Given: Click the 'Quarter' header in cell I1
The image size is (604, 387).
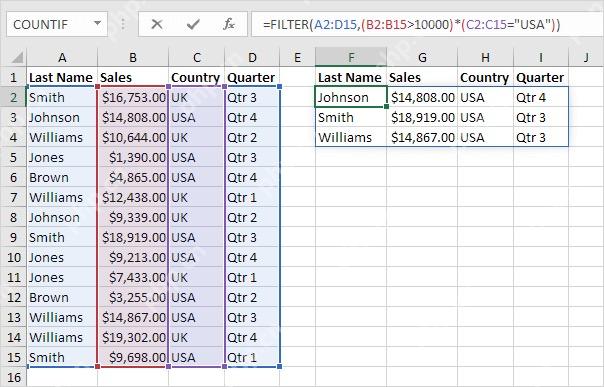Looking at the screenshot, I should (x=540, y=77).
